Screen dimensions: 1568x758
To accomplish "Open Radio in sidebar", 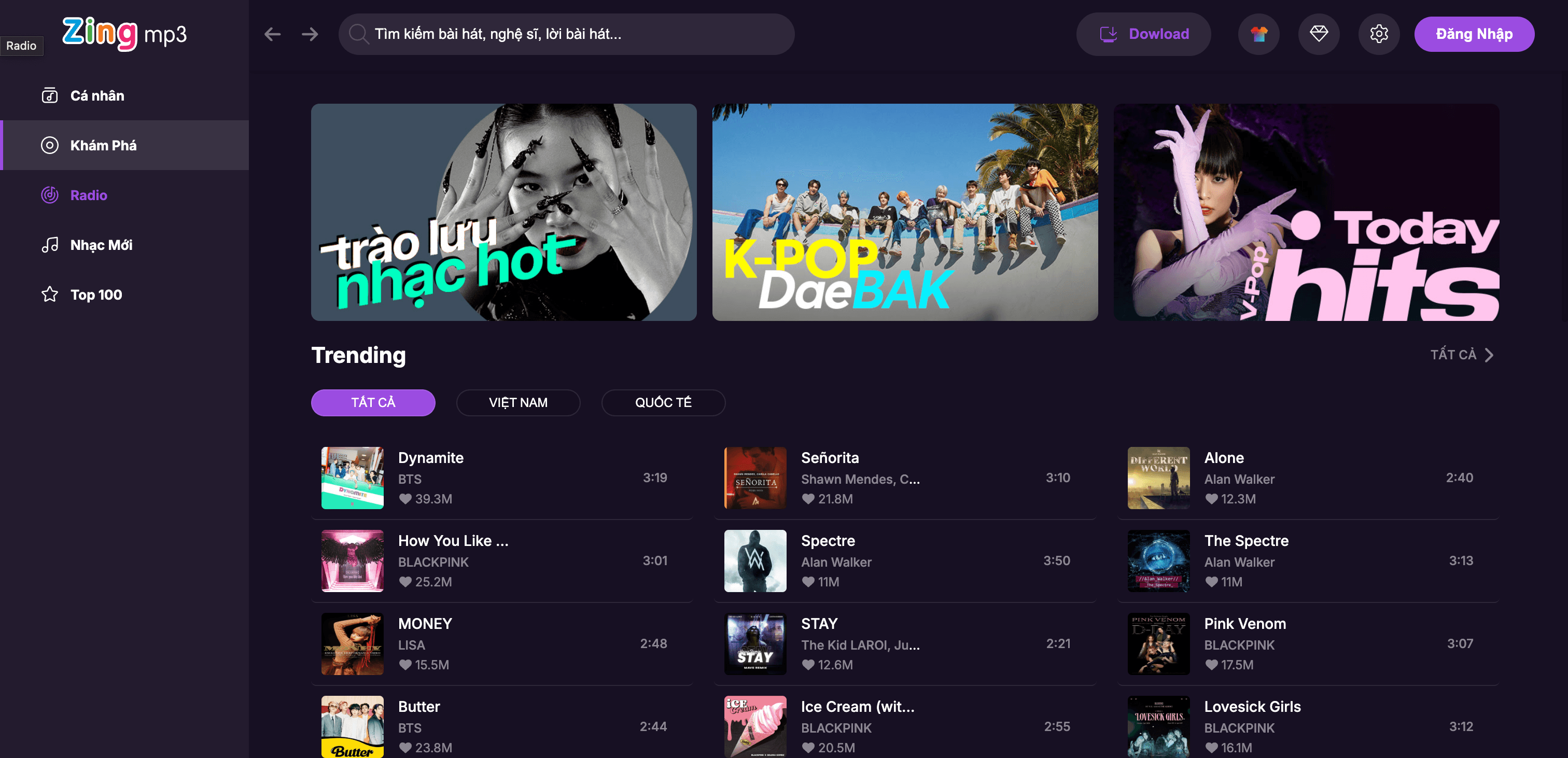I will (x=124, y=195).
